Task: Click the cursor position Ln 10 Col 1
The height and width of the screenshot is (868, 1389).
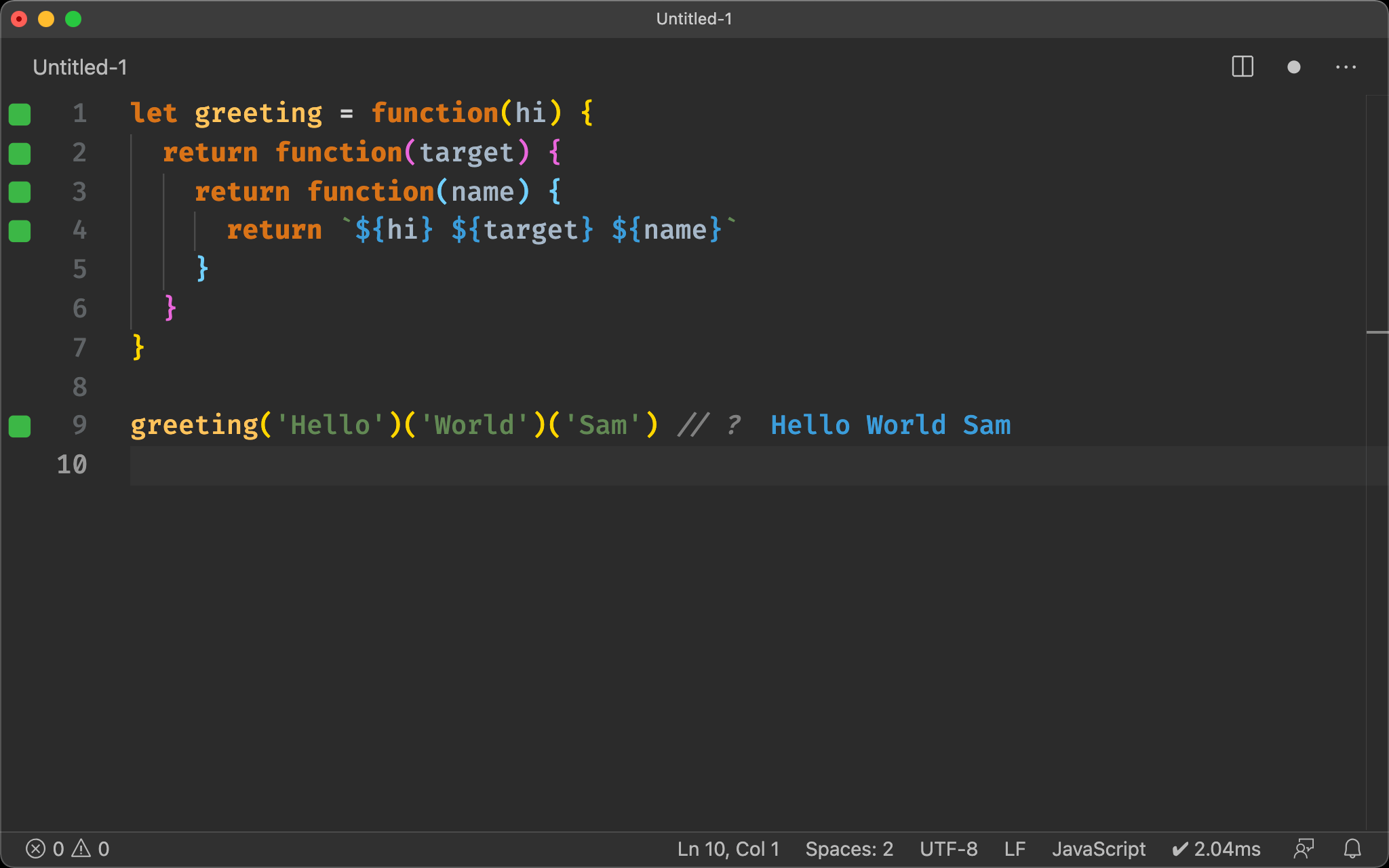Action: point(129,463)
